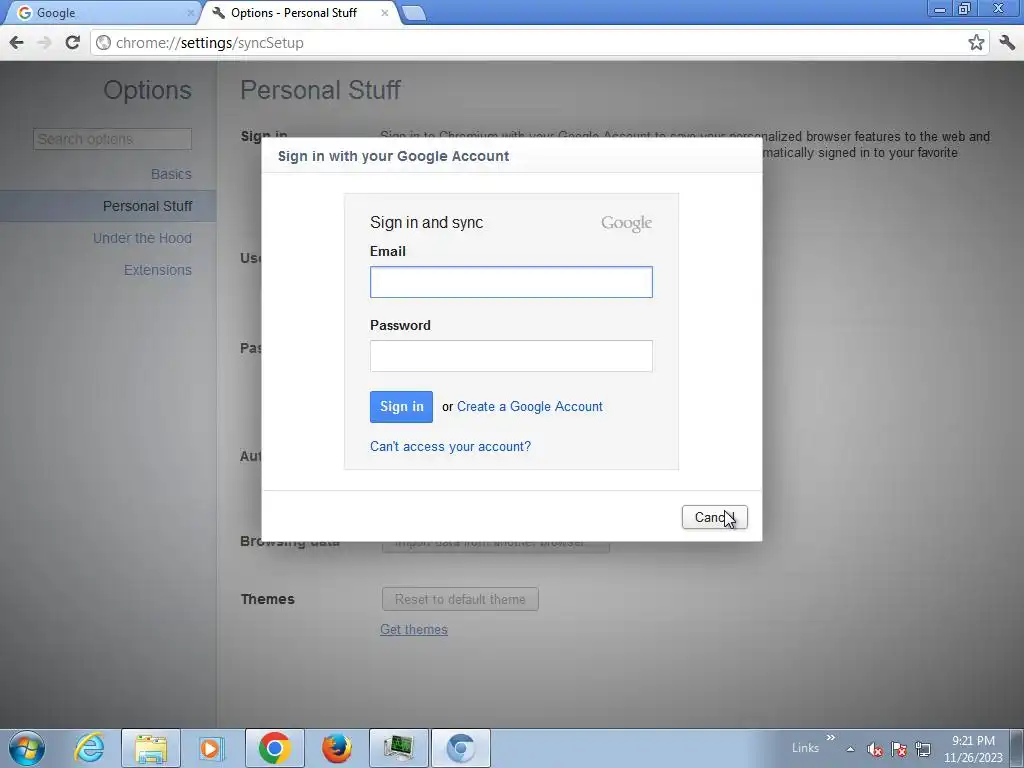This screenshot has width=1024, height=768.
Task: Close the Options - Personal Stuff tab
Action: click(385, 12)
